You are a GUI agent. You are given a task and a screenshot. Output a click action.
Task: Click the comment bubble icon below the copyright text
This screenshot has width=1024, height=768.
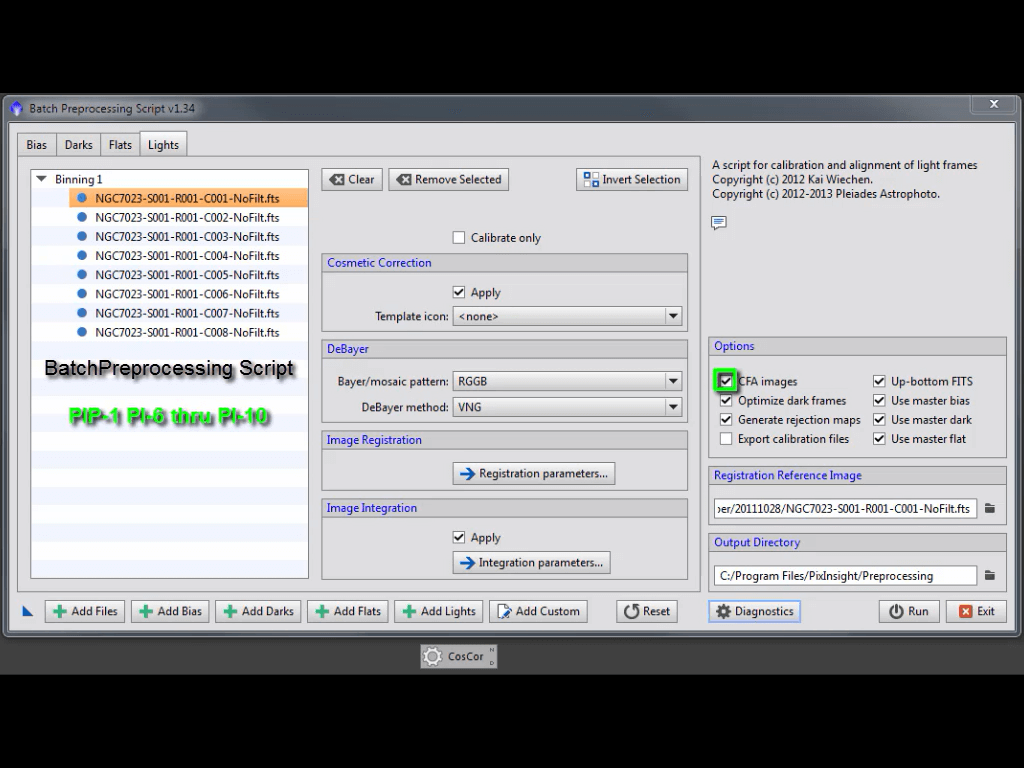[718, 222]
